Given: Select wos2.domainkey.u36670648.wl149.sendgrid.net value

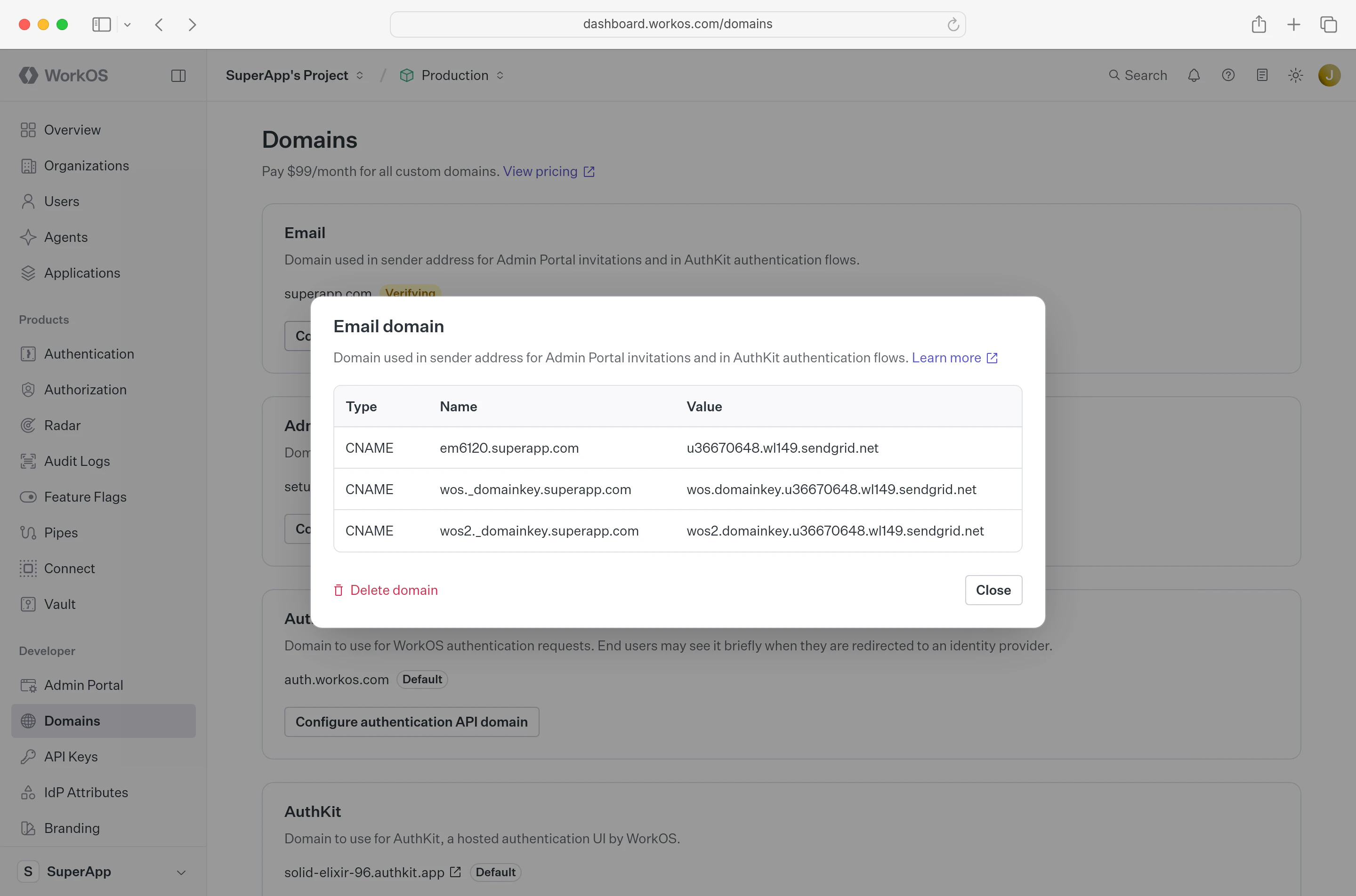Looking at the screenshot, I should pyautogui.click(x=835, y=531).
